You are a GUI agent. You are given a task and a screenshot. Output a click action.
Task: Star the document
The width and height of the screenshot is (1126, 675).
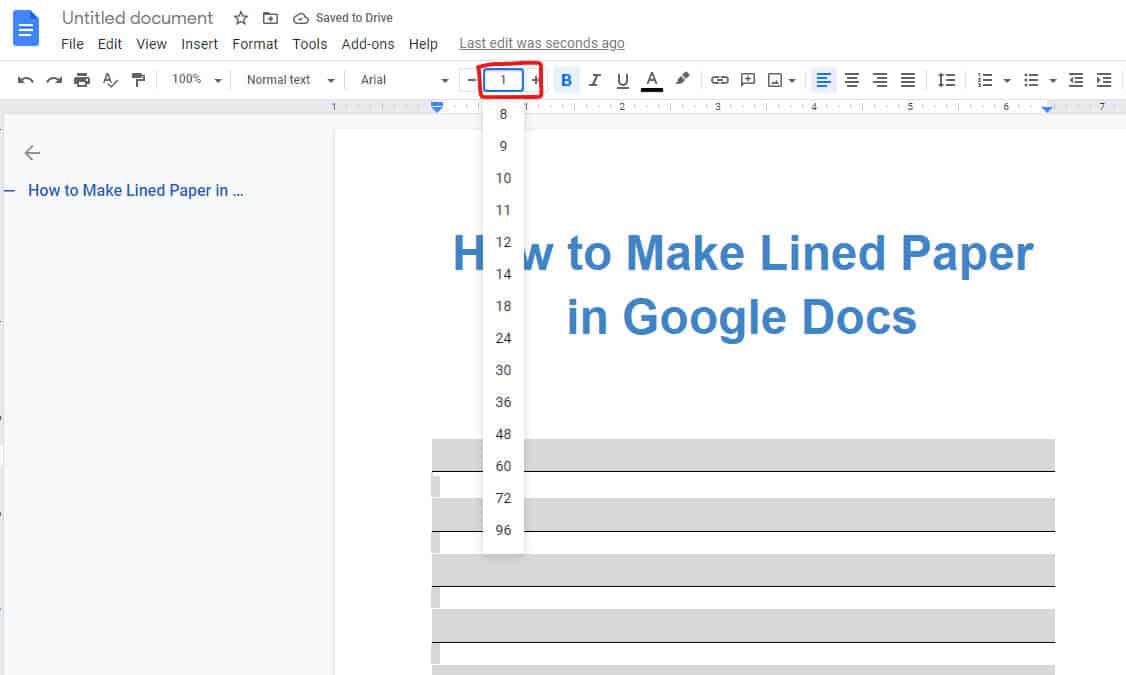pyautogui.click(x=241, y=18)
